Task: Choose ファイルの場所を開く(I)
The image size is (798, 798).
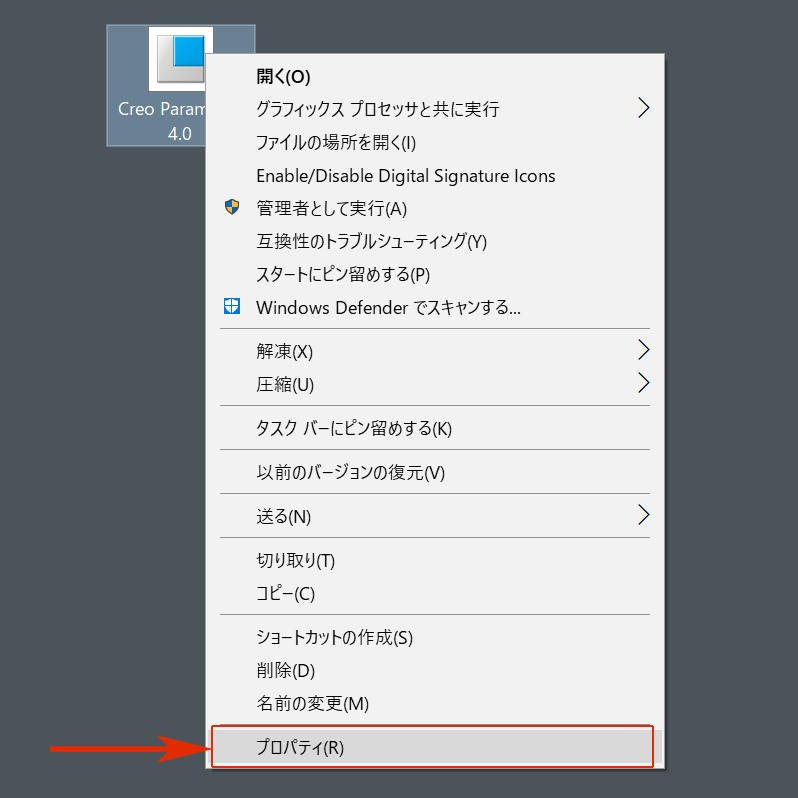Action: pyautogui.click(x=335, y=142)
